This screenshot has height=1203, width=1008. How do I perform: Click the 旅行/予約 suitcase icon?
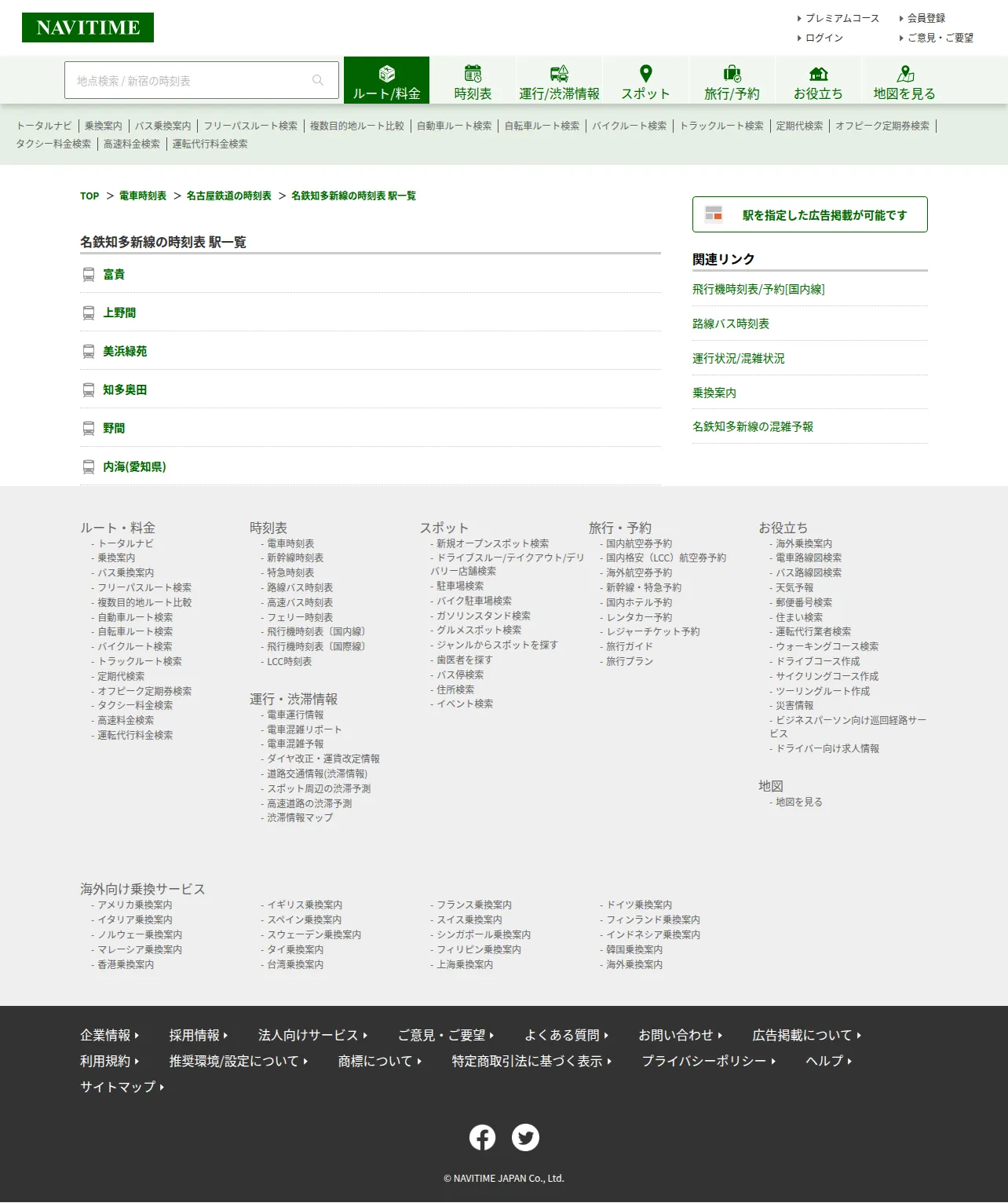click(732, 73)
